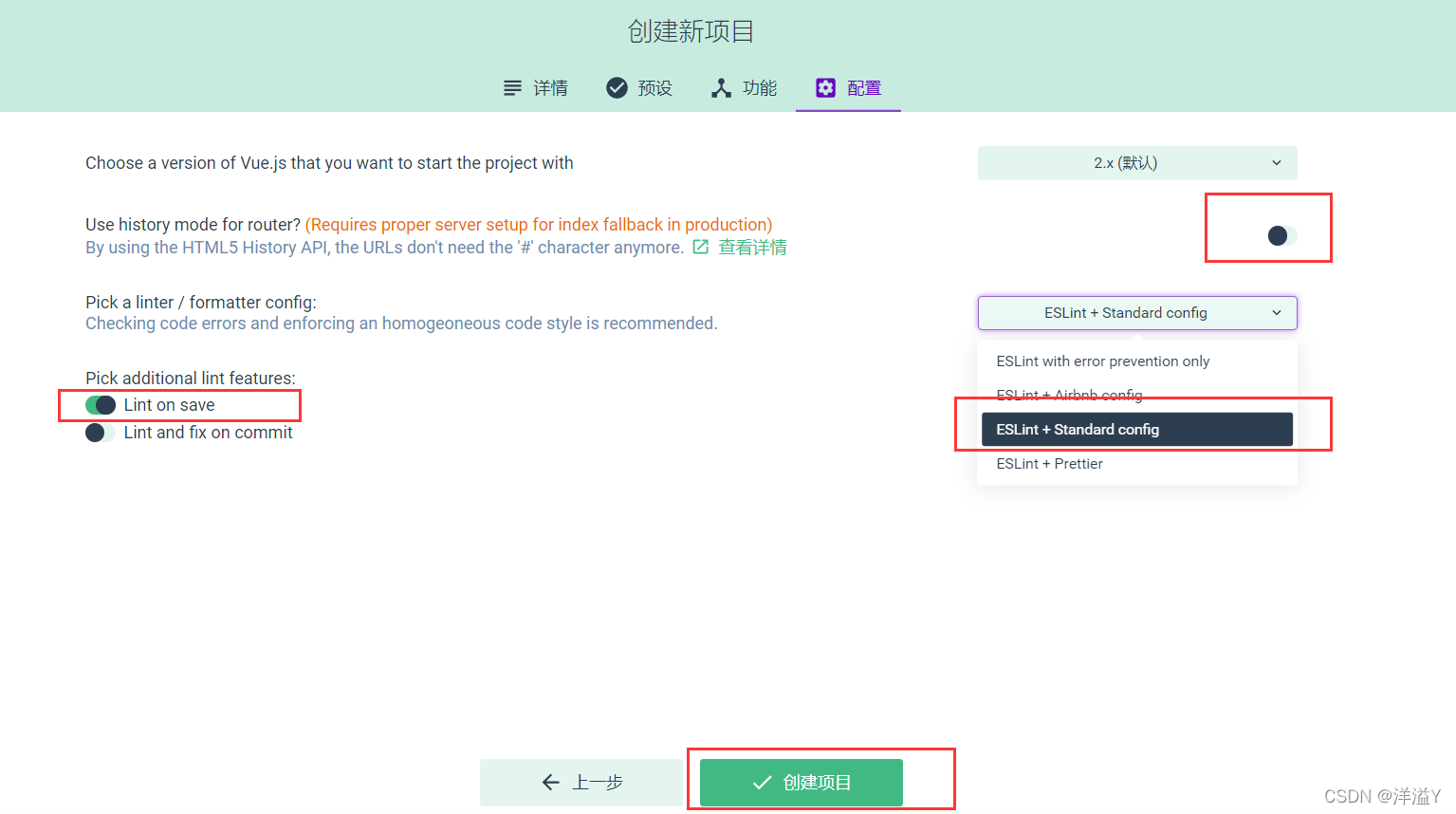Click the 'Pick a linter / formatter config:' text
The height and width of the screenshot is (814, 1456).
[201, 303]
